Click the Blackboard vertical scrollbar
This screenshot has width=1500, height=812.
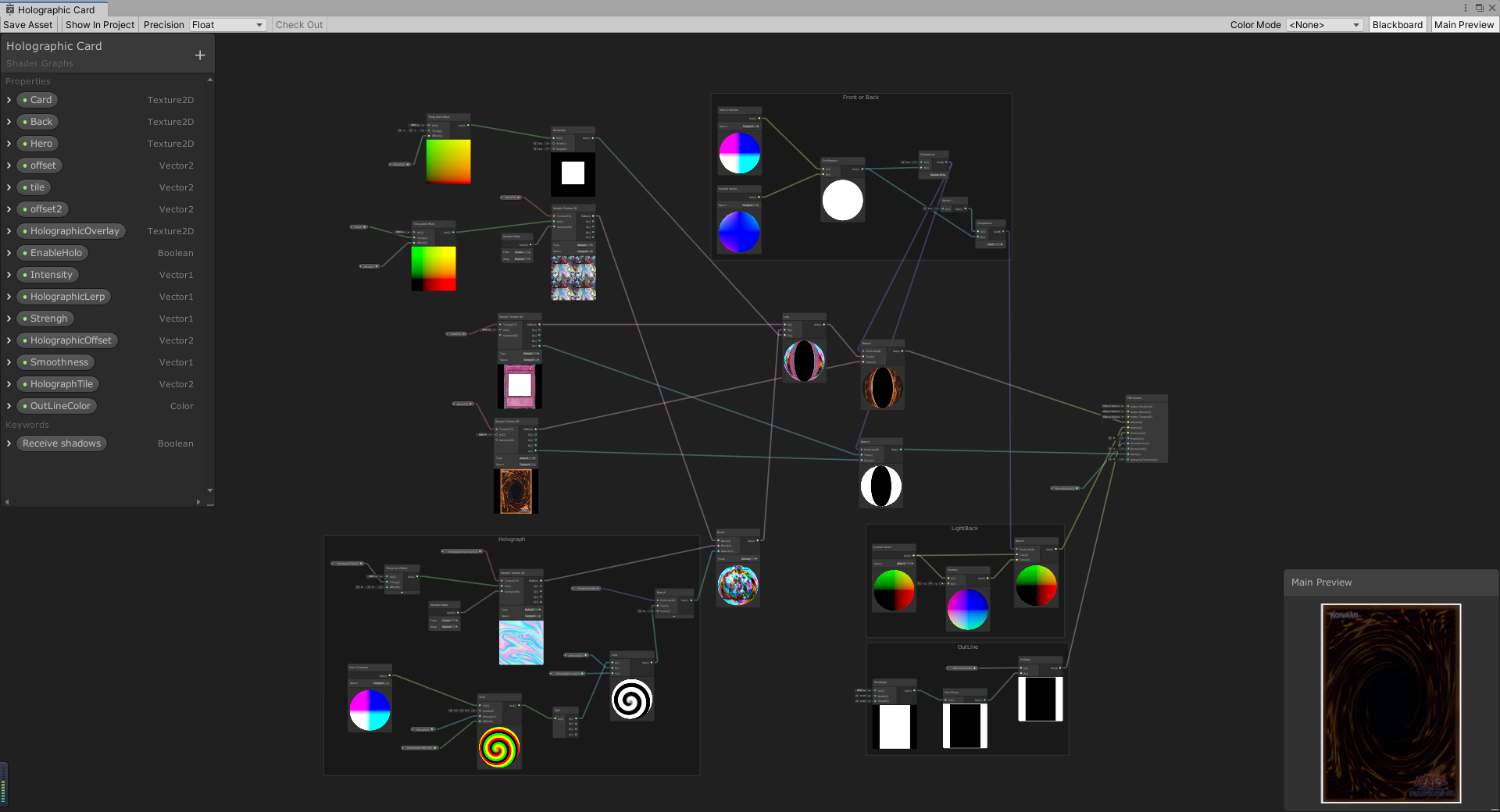pos(210,285)
